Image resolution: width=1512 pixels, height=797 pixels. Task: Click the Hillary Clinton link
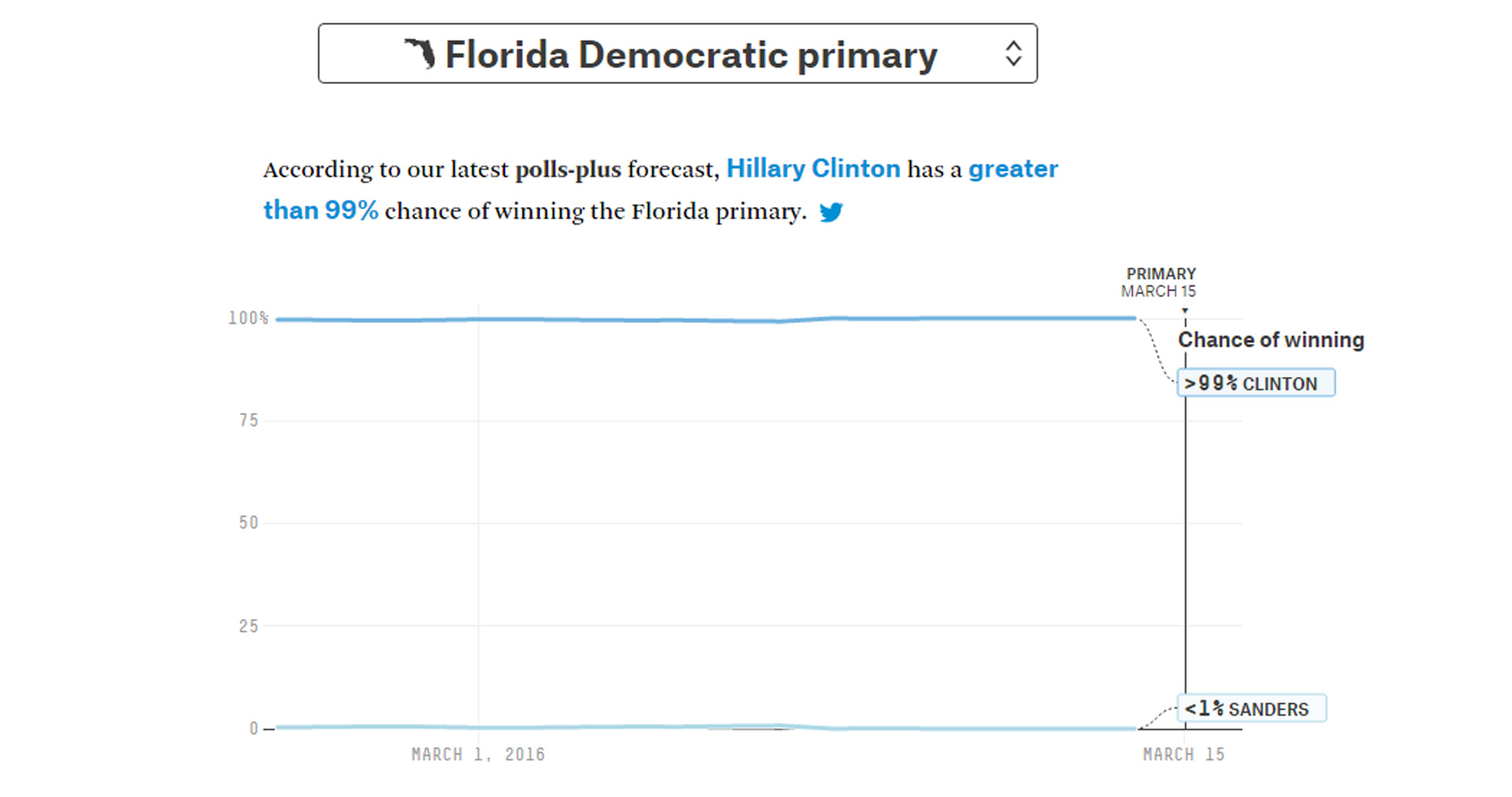(813, 169)
